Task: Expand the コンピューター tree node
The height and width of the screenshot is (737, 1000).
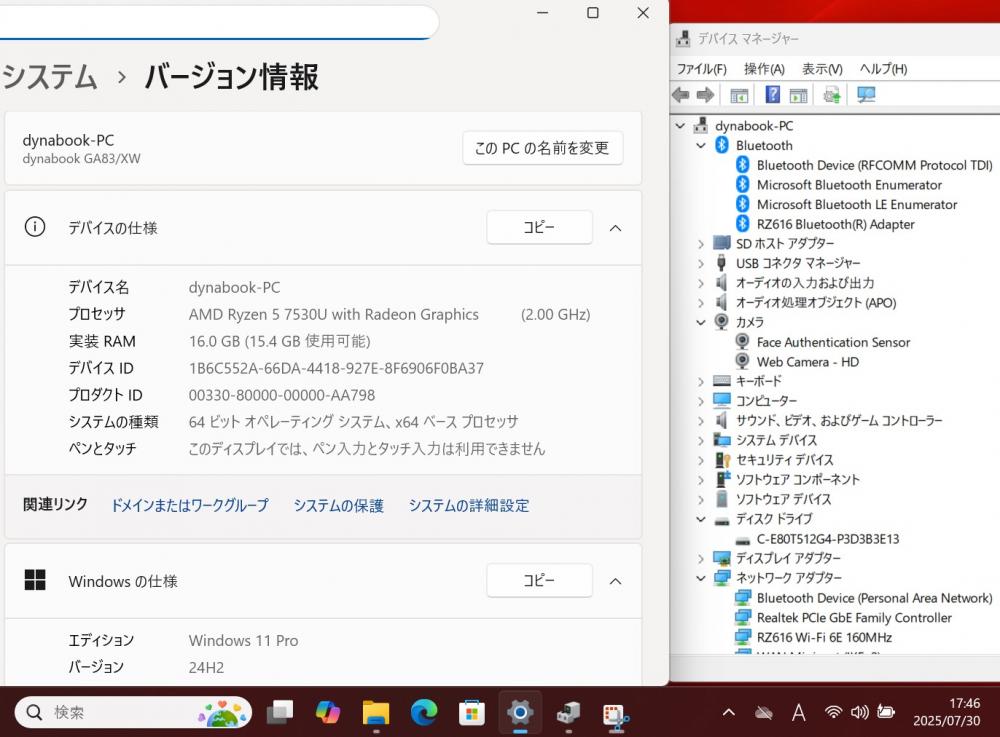Action: [701, 401]
